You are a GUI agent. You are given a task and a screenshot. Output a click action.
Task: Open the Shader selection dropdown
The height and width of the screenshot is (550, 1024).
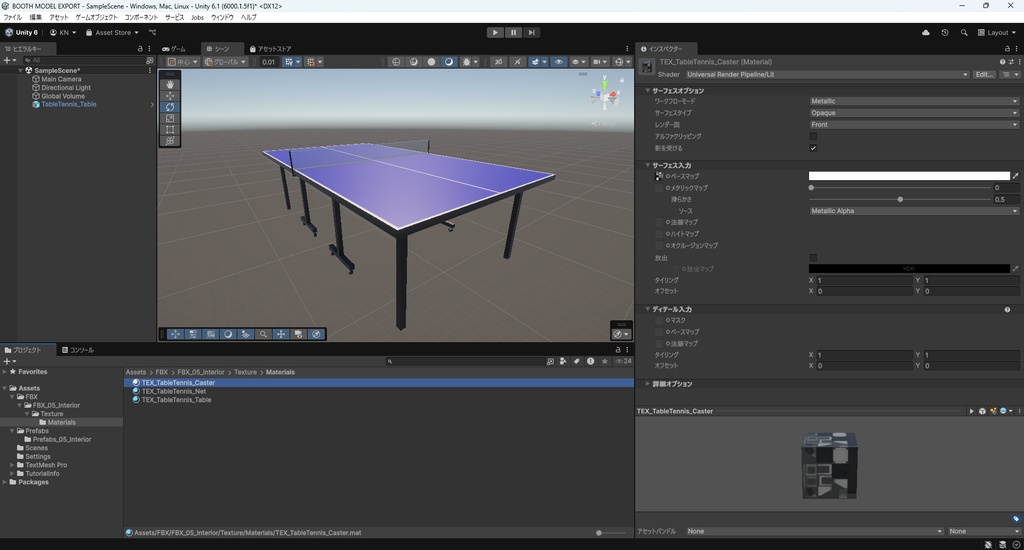[826, 74]
